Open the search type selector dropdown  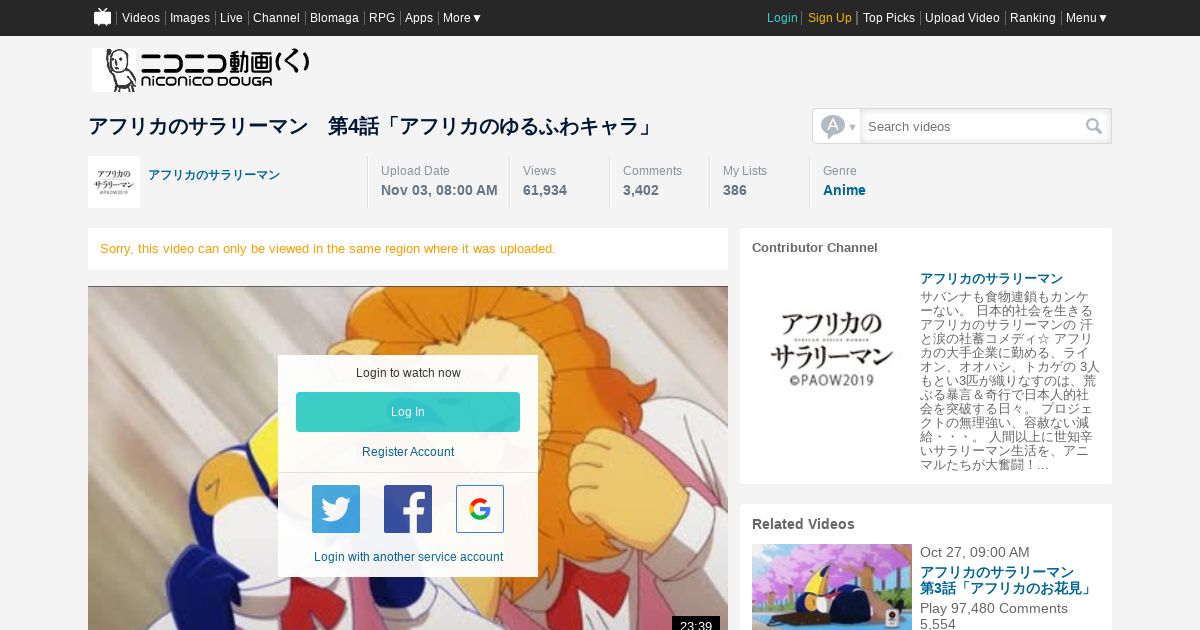point(838,126)
